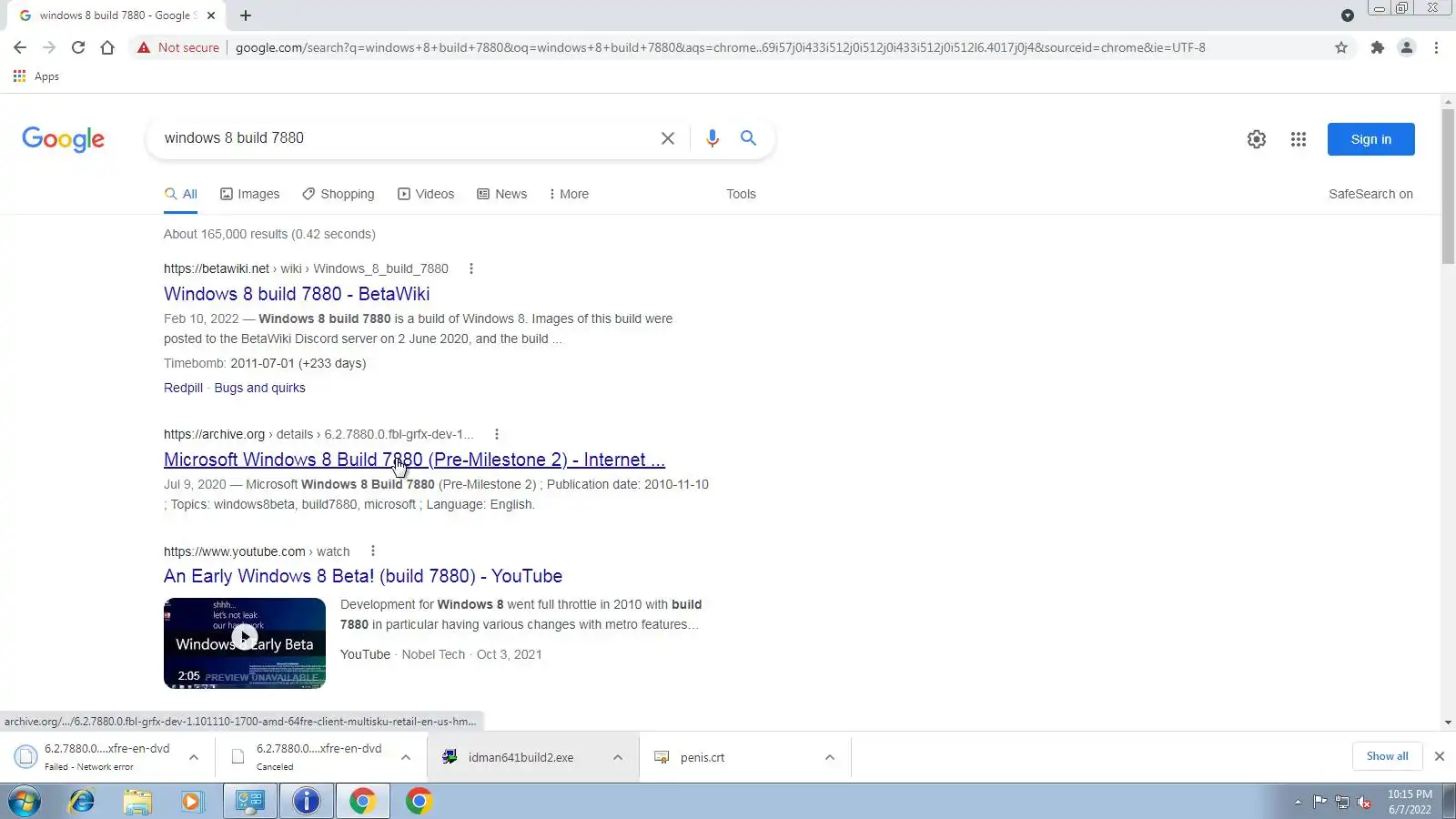Switch to Videos results
Image resolution: width=1456 pixels, height=819 pixels.
pos(426,194)
